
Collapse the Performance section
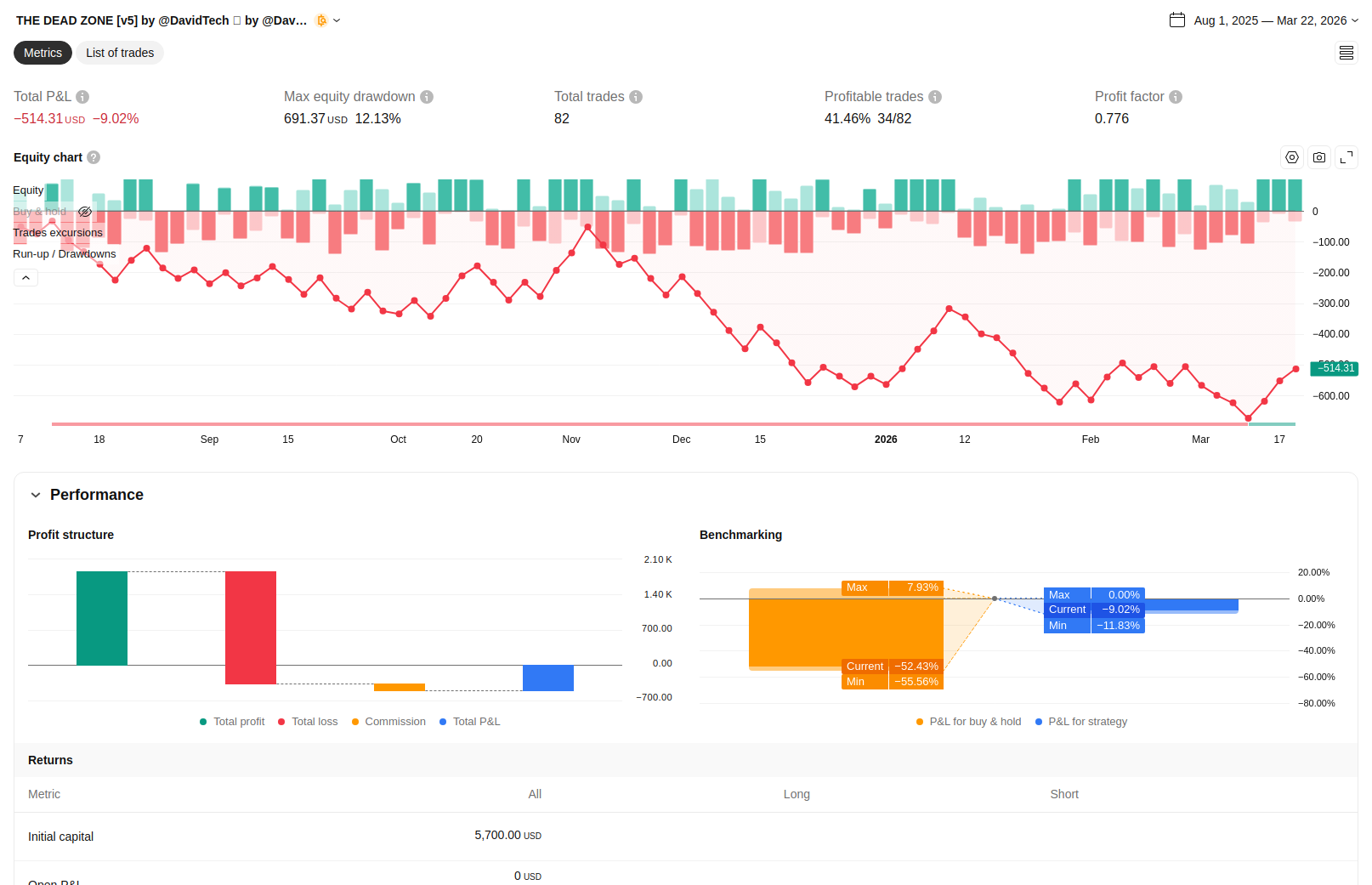[36, 495]
